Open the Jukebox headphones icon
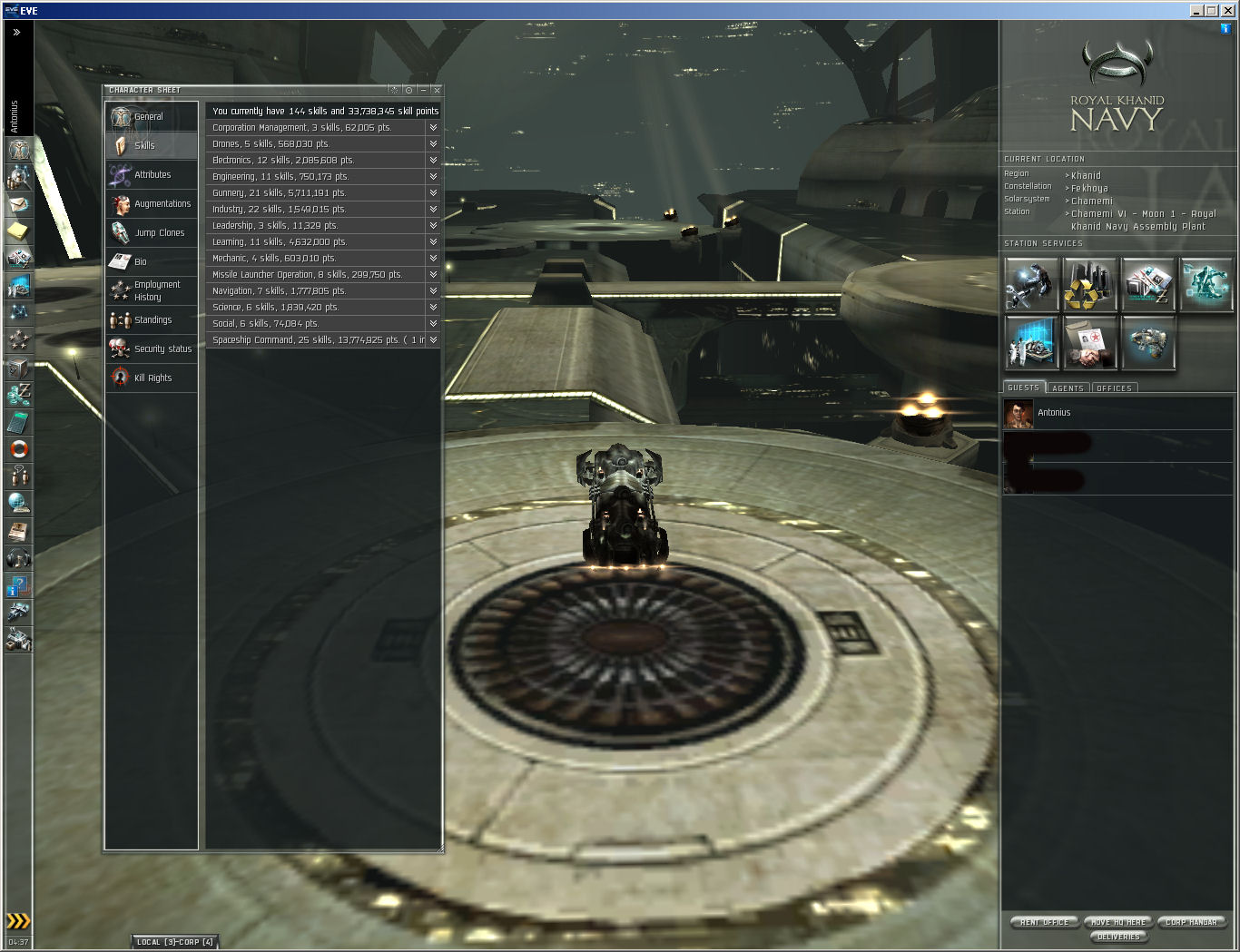This screenshot has width=1240, height=952. click(x=18, y=557)
